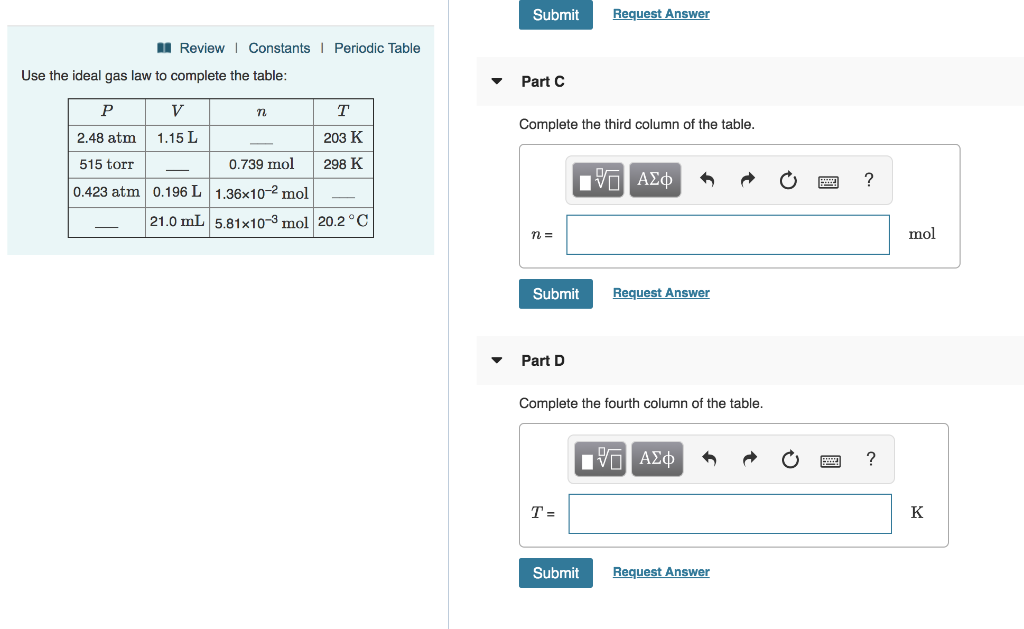Click the undo arrow in Part C toolbar

pos(705,180)
